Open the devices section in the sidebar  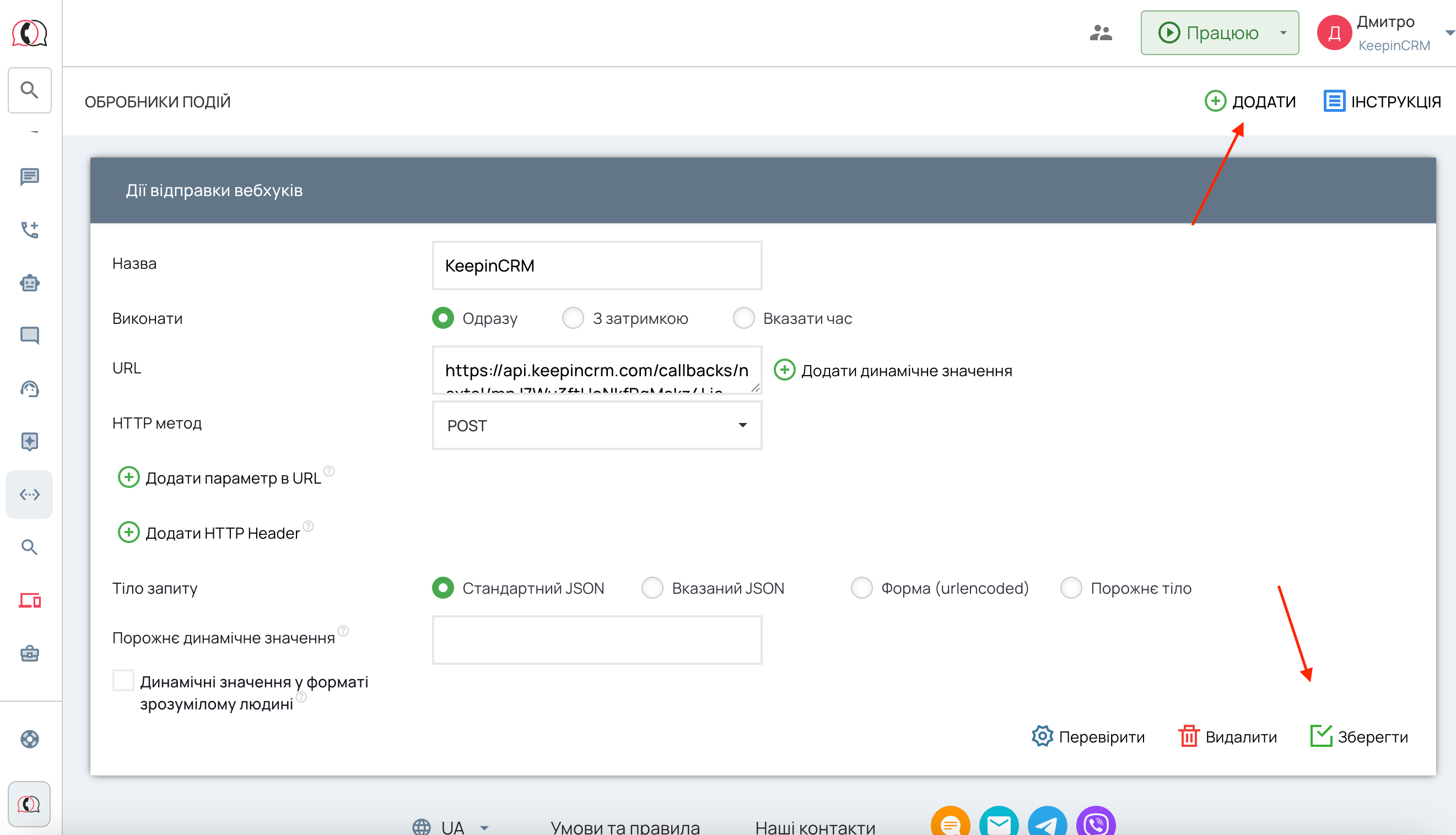pyautogui.click(x=29, y=600)
